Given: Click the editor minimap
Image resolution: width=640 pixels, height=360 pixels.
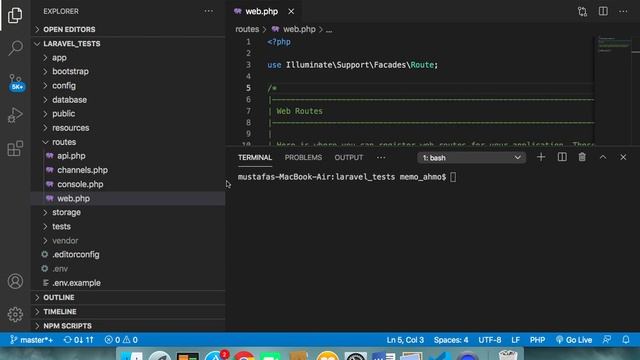Looking at the screenshot, I should [614, 90].
